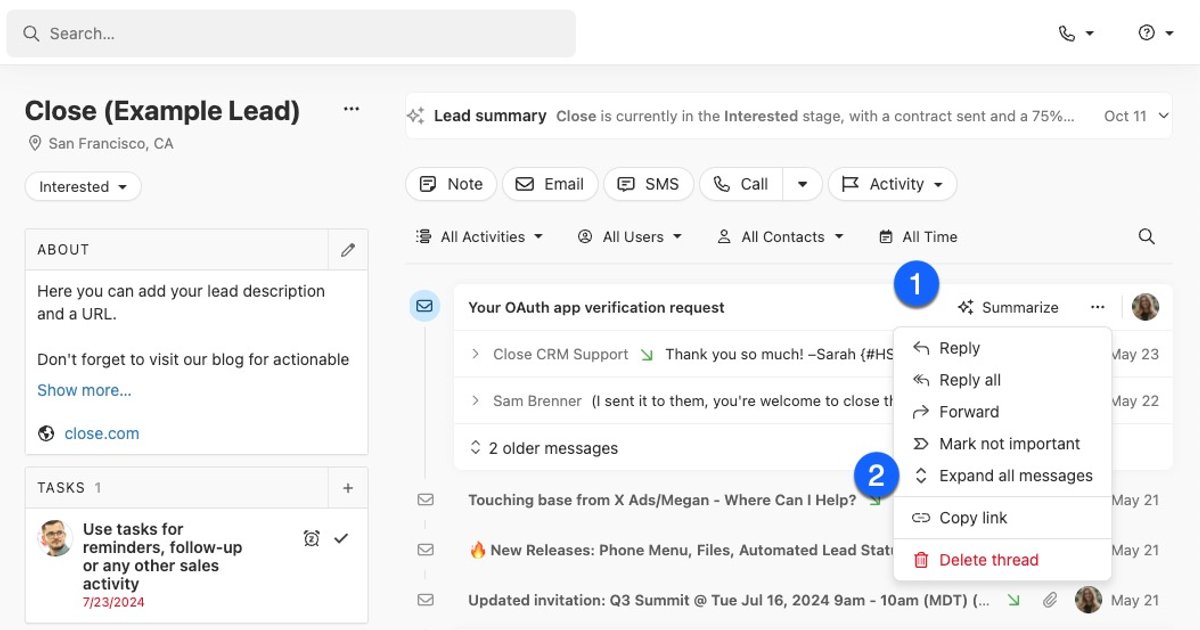
Task: Open the Activity dropdown button
Action: (x=892, y=184)
